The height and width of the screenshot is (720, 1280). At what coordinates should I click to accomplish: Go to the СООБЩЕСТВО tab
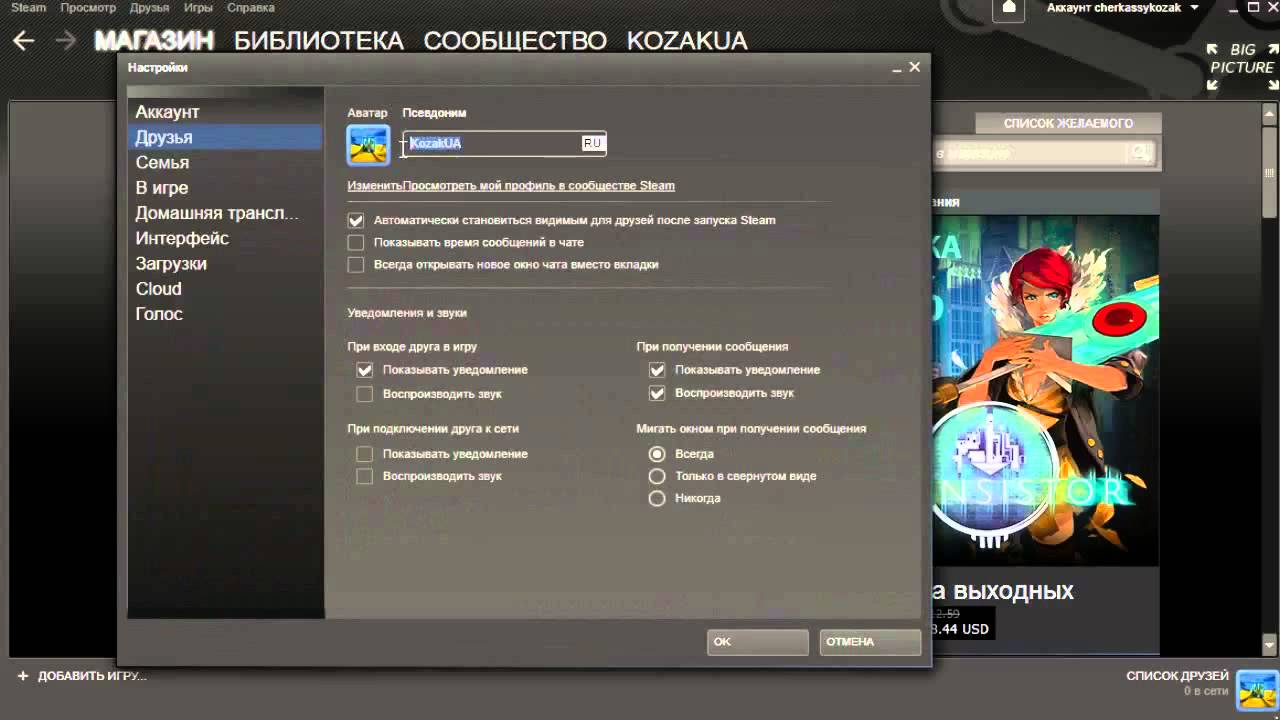coord(515,41)
